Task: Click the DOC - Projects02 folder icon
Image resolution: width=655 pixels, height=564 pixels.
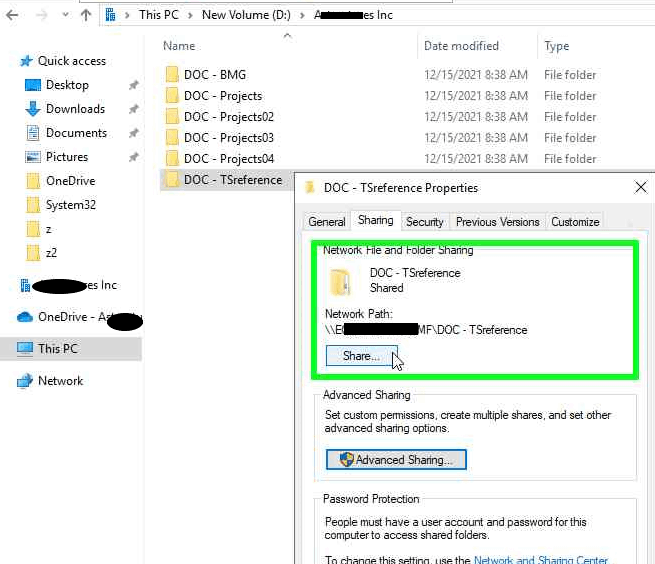Action: [172, 117]
